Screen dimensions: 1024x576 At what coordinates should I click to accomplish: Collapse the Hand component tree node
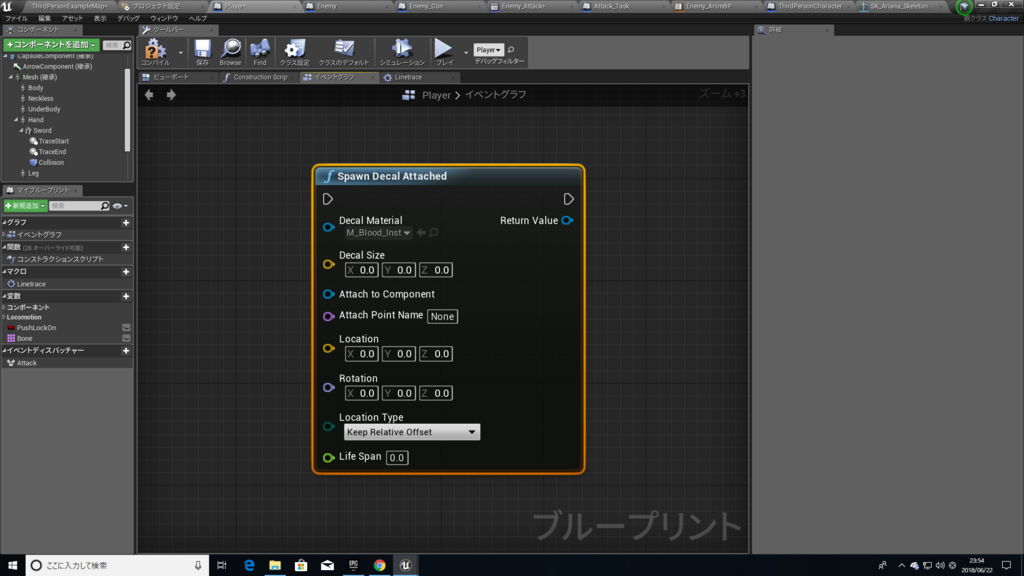point(16,120)
